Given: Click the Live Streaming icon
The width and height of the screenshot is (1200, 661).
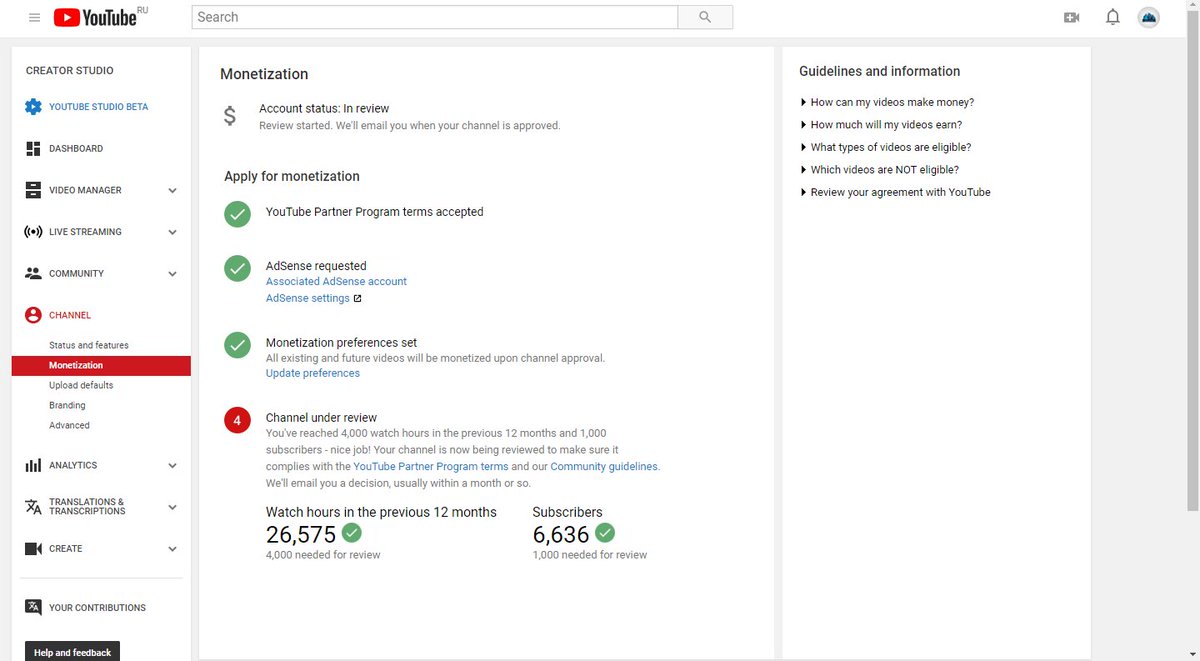Looking at the screenshot, I should [33, 232].
